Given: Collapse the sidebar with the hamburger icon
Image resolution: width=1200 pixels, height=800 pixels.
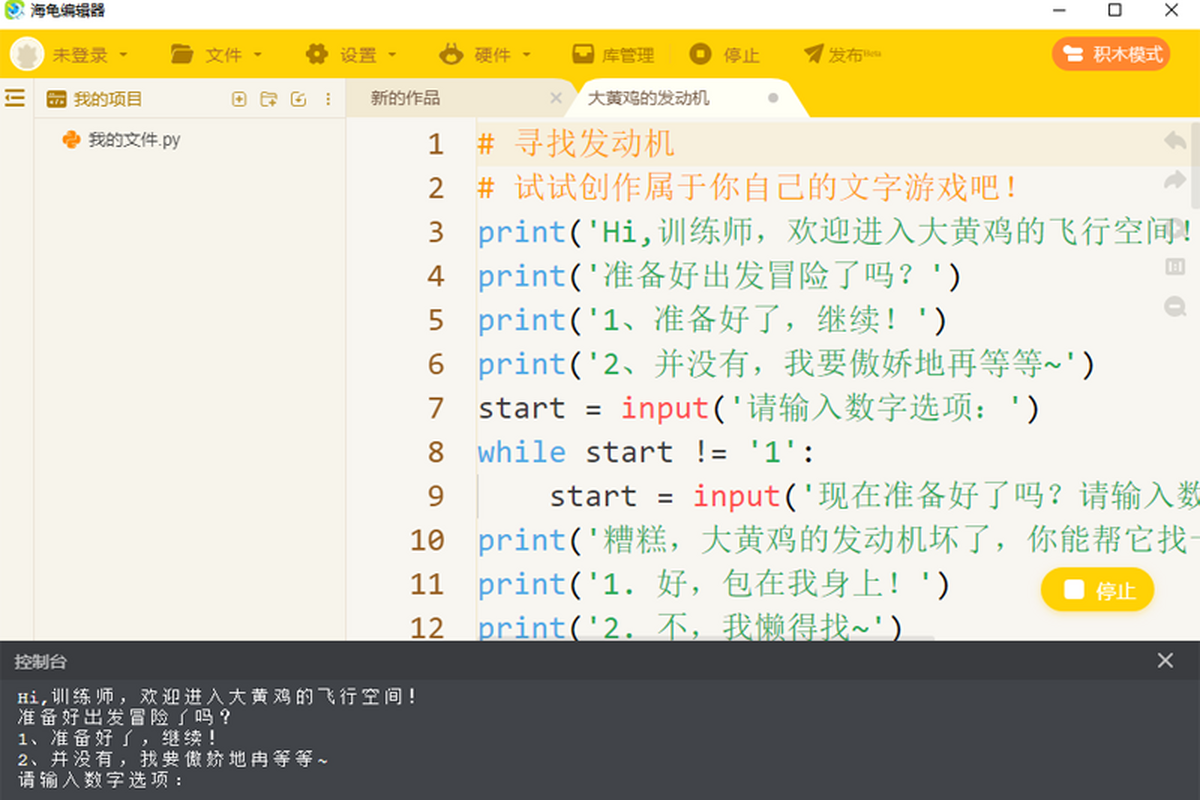Looking at the screenshot, I should [x=15, y=98].
